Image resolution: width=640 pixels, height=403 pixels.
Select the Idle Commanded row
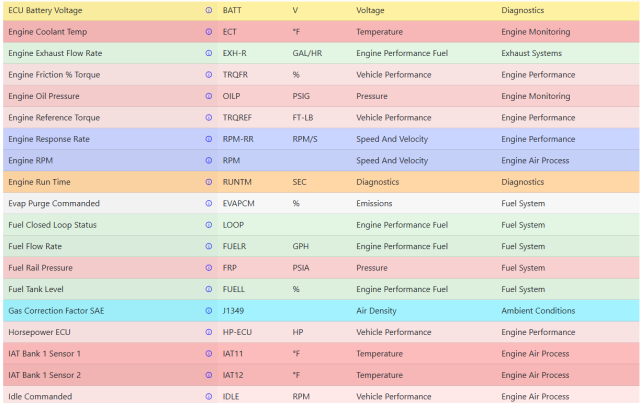pos(321,396)
